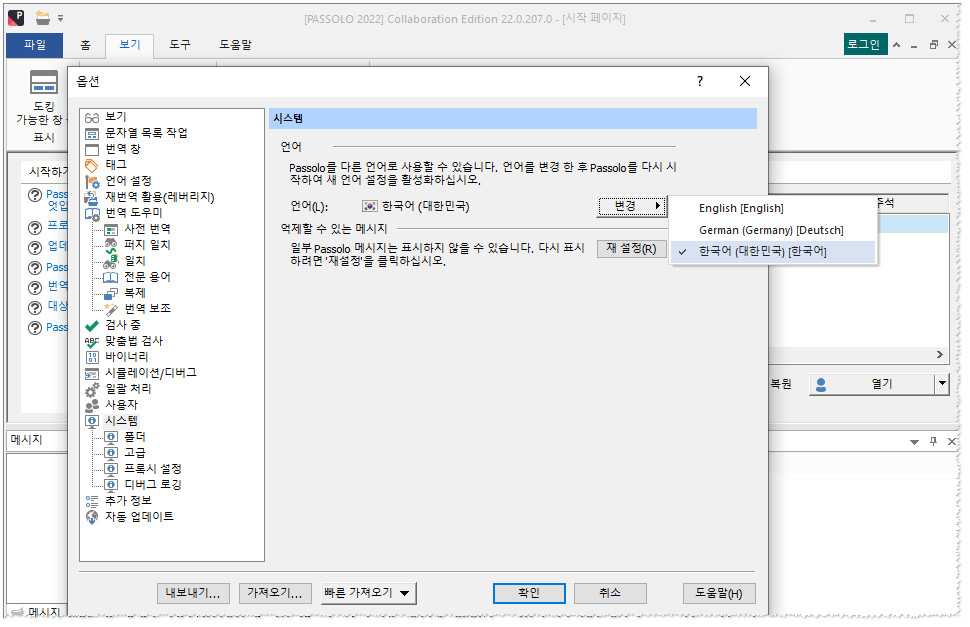Click the 재 설정(R) button
The height and width of the screenshot is (627, 970).
pyautogui.click(x=631, y=249)
